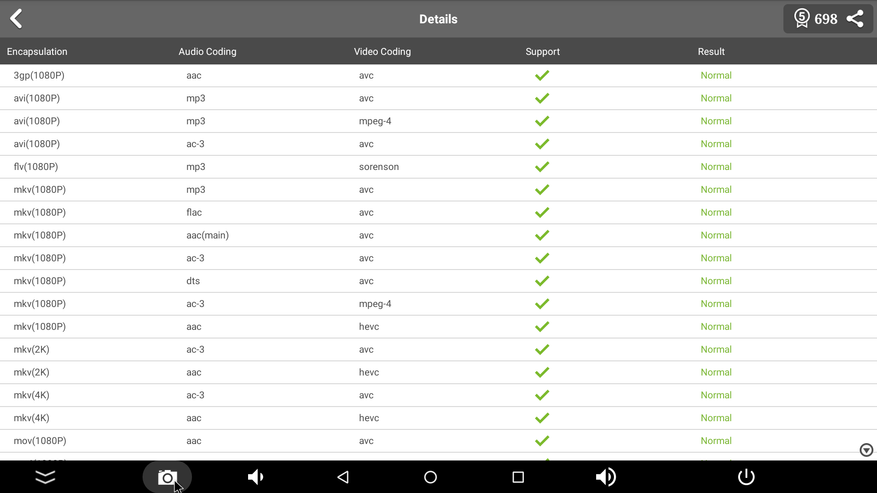This screenshot has width=877, height=493.
Task: Open the power menu icon
Action: [746, 477]
